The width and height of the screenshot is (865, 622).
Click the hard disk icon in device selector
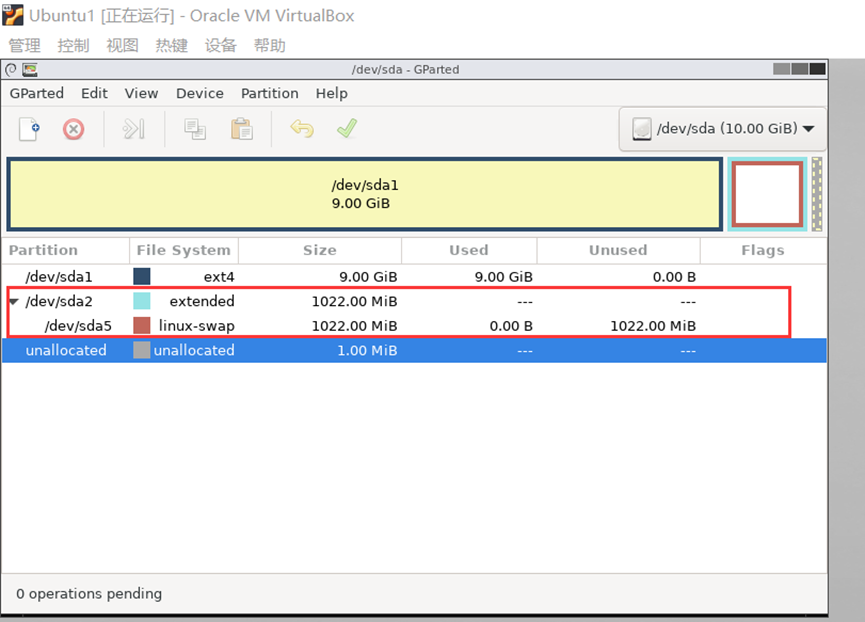click(x=642, y=129)
